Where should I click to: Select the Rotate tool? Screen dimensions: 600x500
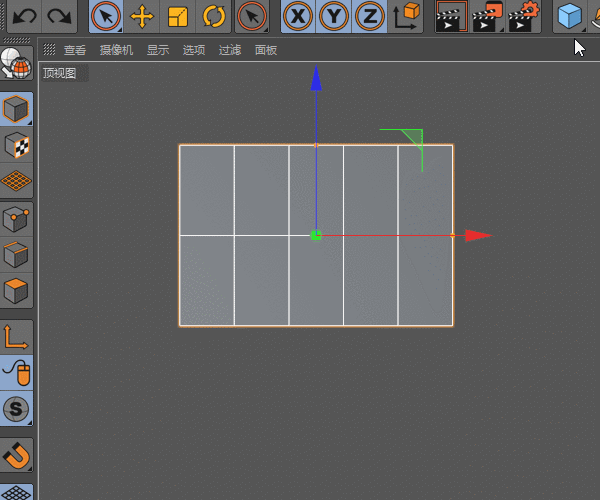(x=214, y=16)
